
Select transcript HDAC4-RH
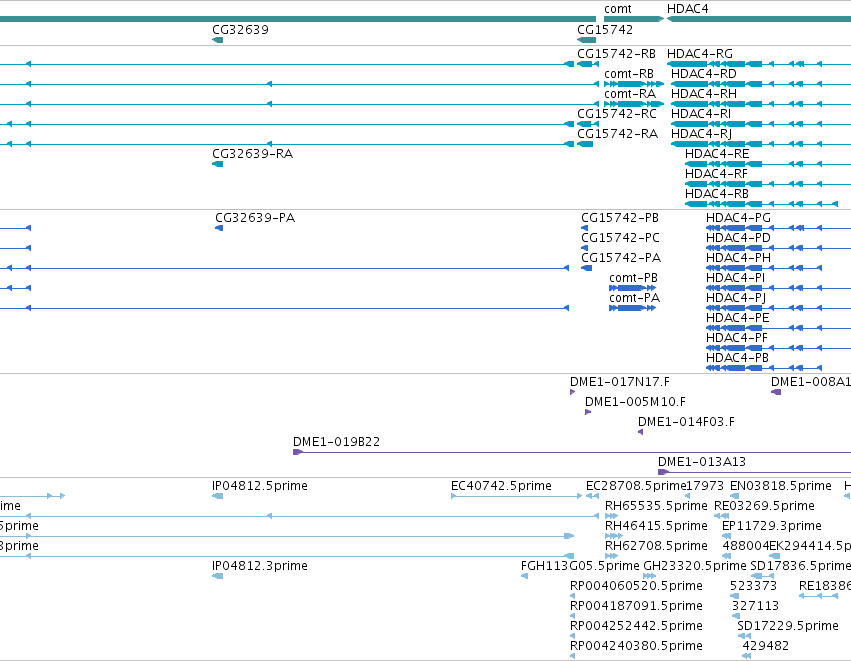[703, 94]
